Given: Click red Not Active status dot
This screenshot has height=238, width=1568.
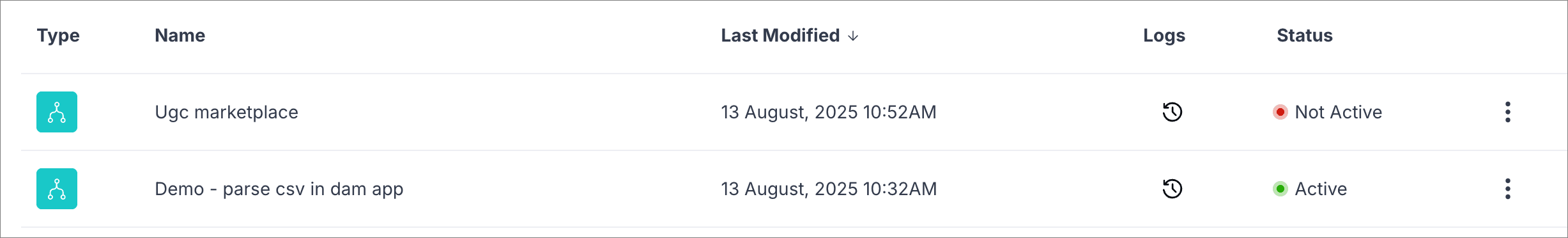Looking at the screenshot, I should [1280, 112].
